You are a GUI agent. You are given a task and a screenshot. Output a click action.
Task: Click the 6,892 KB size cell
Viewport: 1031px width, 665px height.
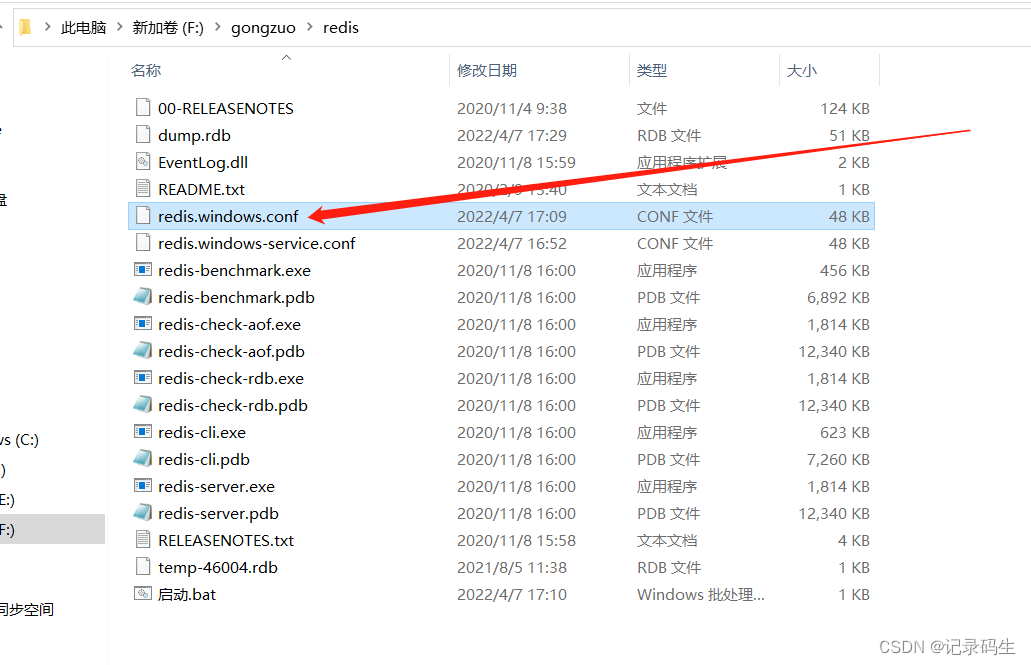click(838, 297)
